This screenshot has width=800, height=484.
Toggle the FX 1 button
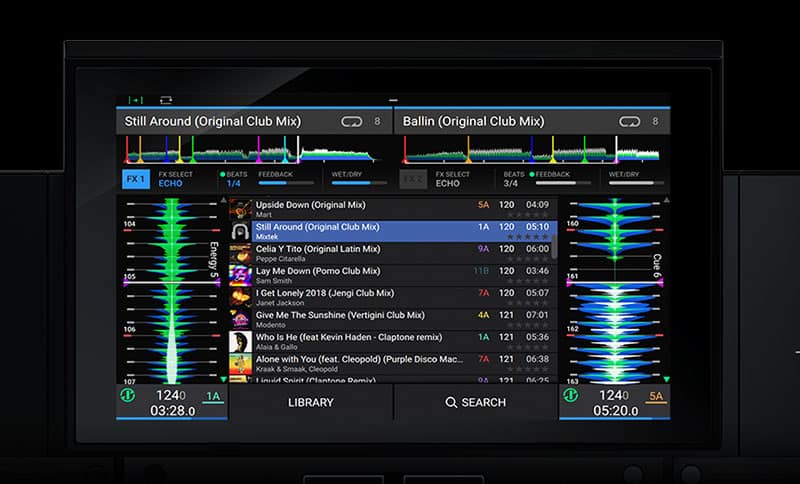136,179
